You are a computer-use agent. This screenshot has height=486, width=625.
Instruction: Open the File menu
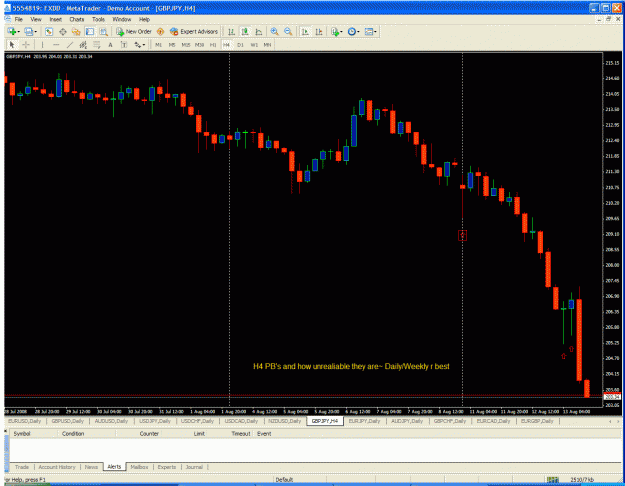point(19,19)
